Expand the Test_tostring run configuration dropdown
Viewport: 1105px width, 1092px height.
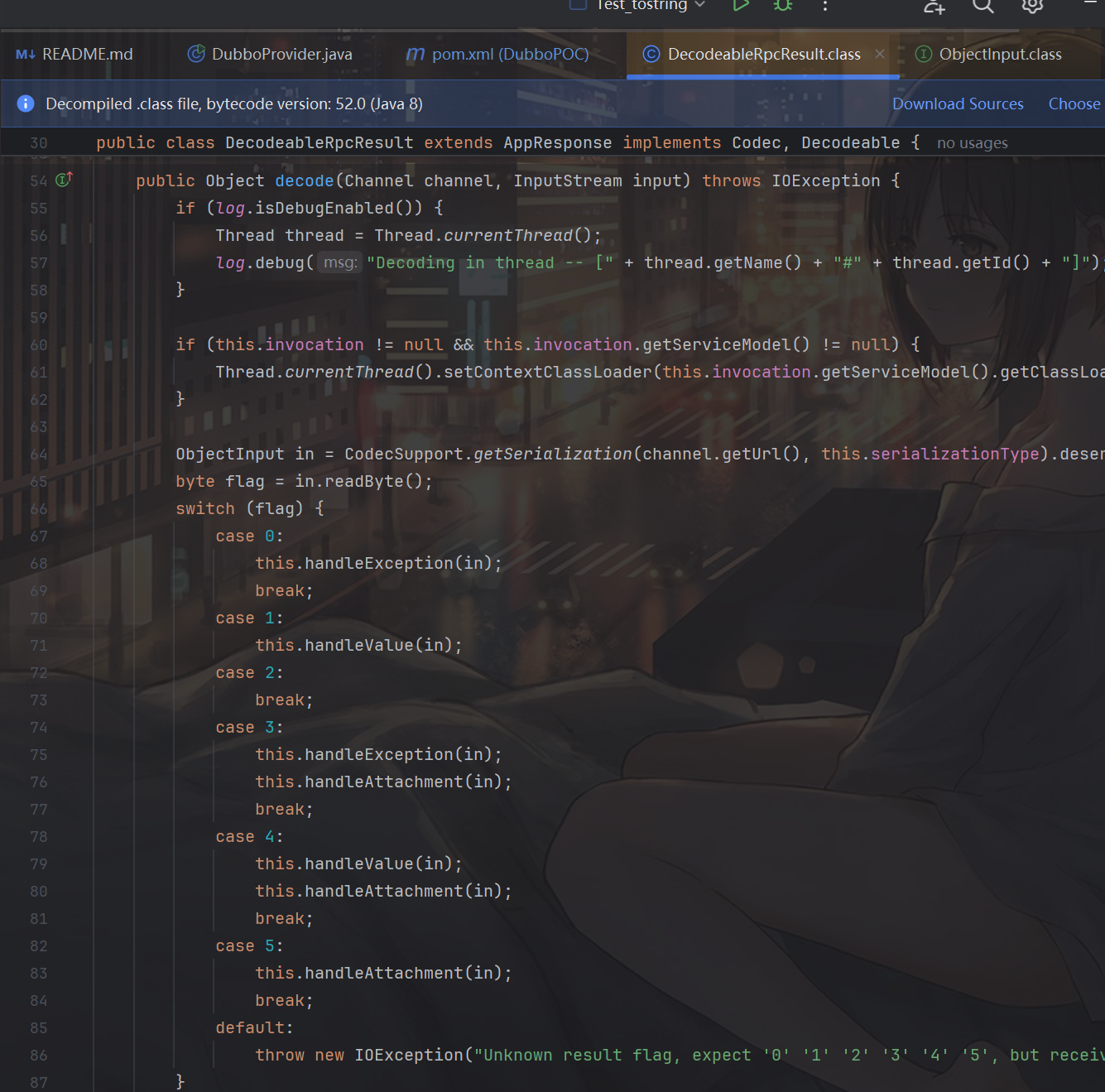(x=700, y=5)
